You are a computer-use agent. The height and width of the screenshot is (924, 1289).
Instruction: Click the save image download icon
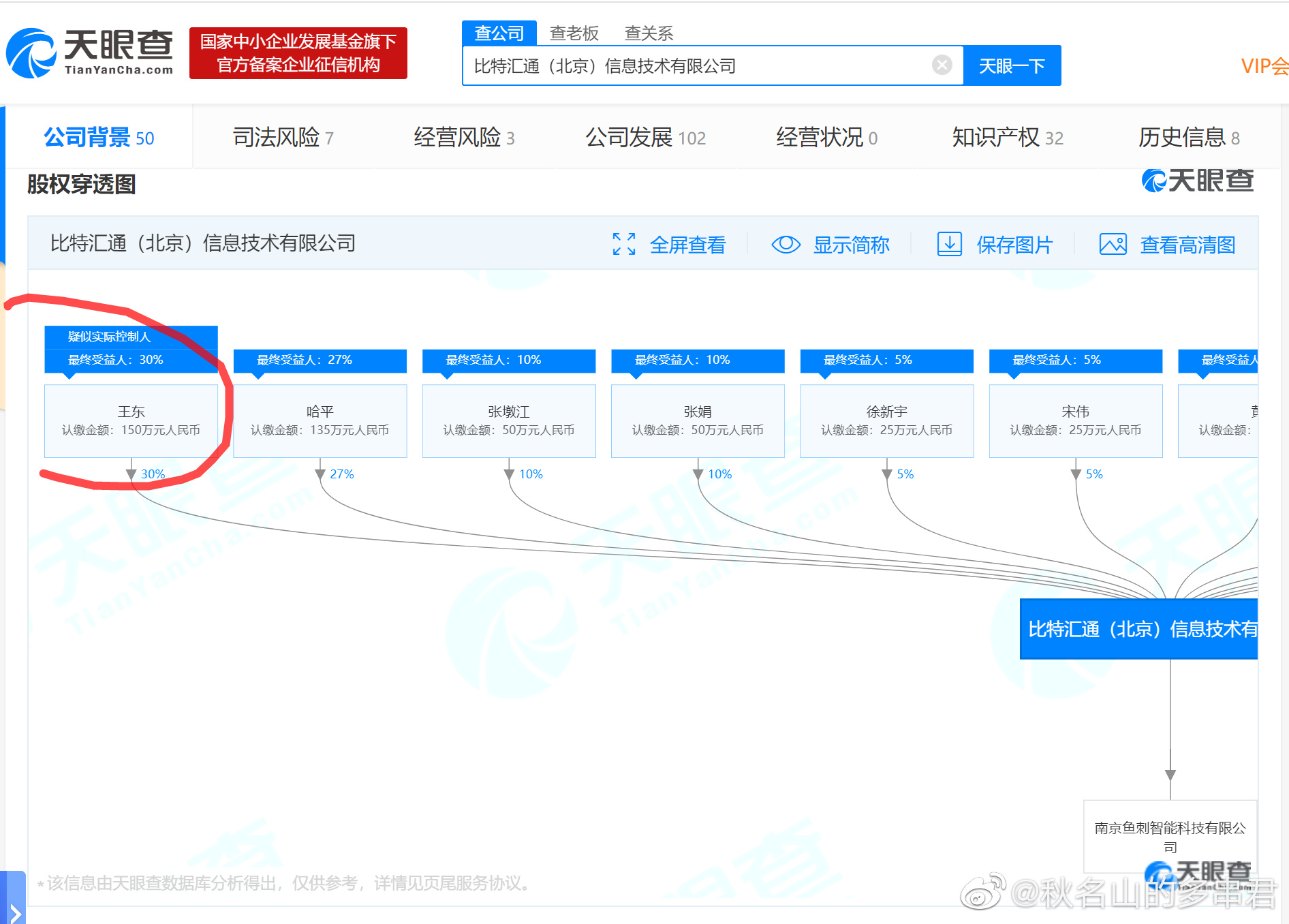949,244
